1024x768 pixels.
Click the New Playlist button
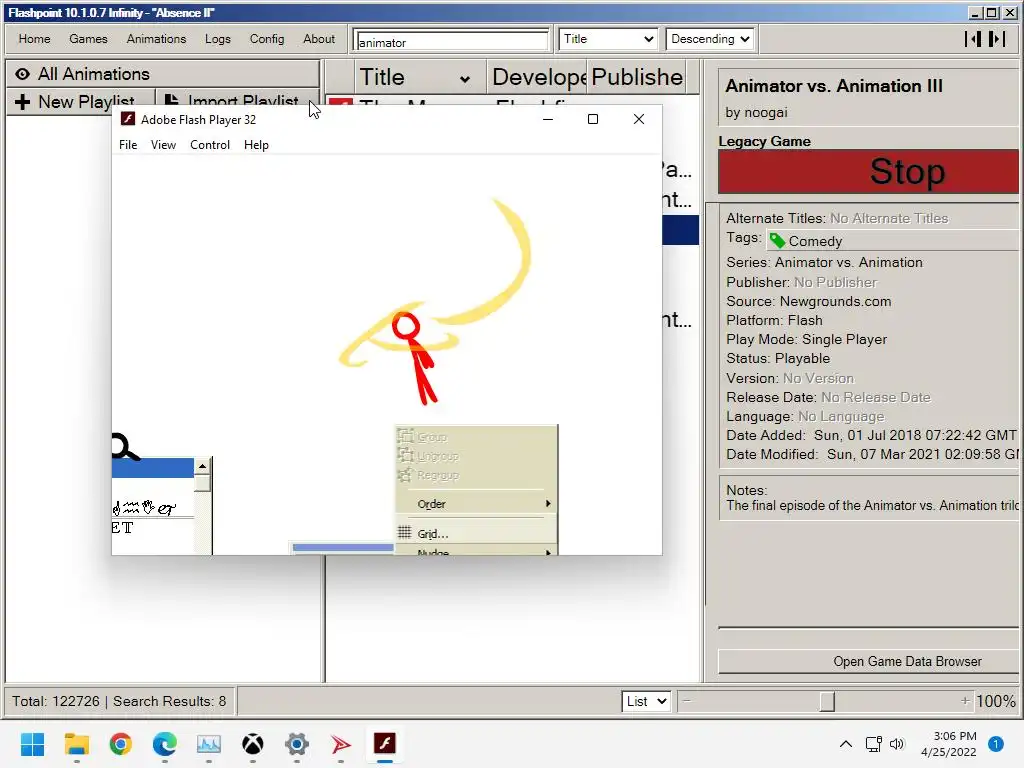(x=81, y=102)
